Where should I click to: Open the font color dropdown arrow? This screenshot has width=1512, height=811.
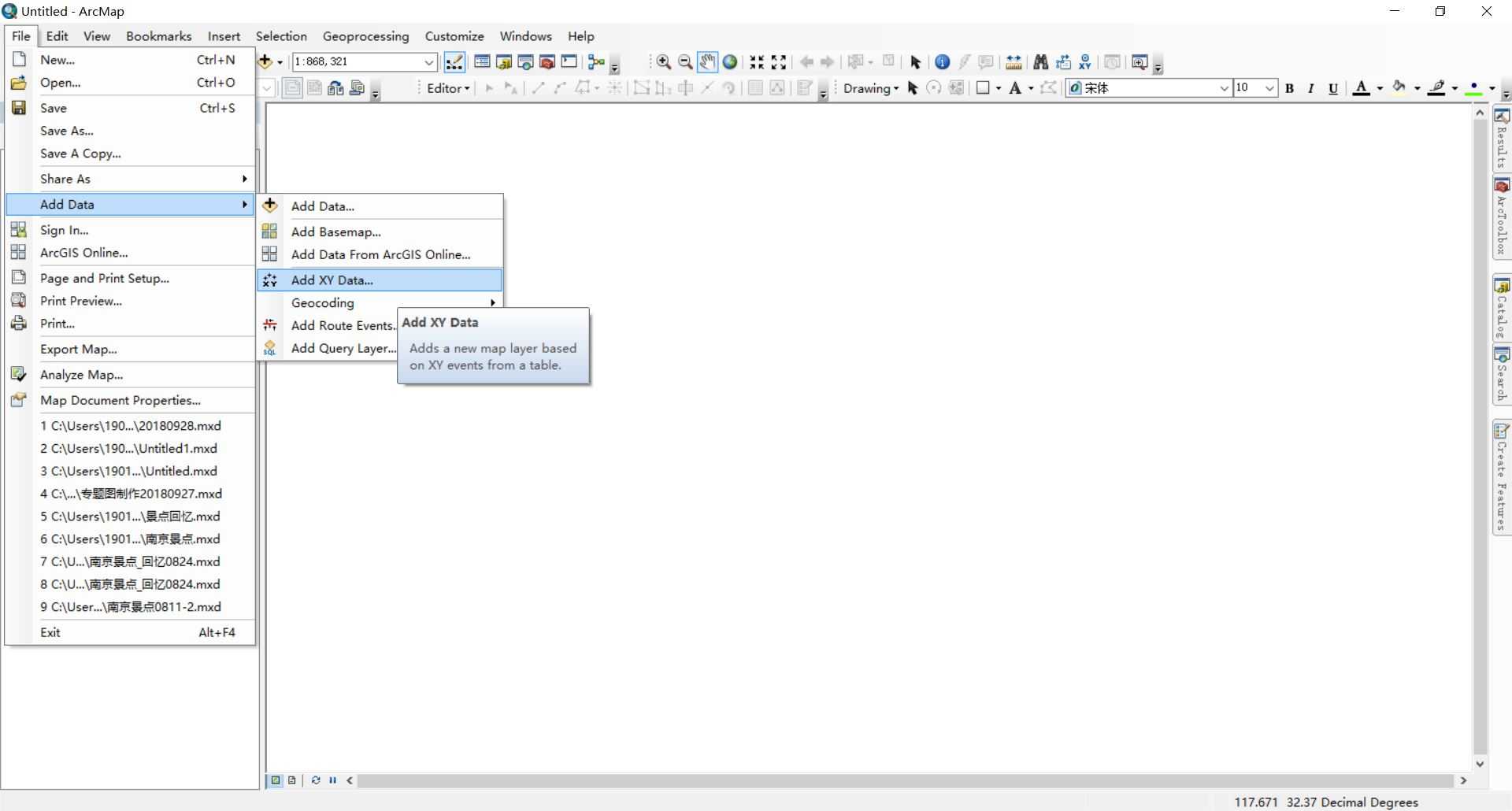[x=1380, y=88]
